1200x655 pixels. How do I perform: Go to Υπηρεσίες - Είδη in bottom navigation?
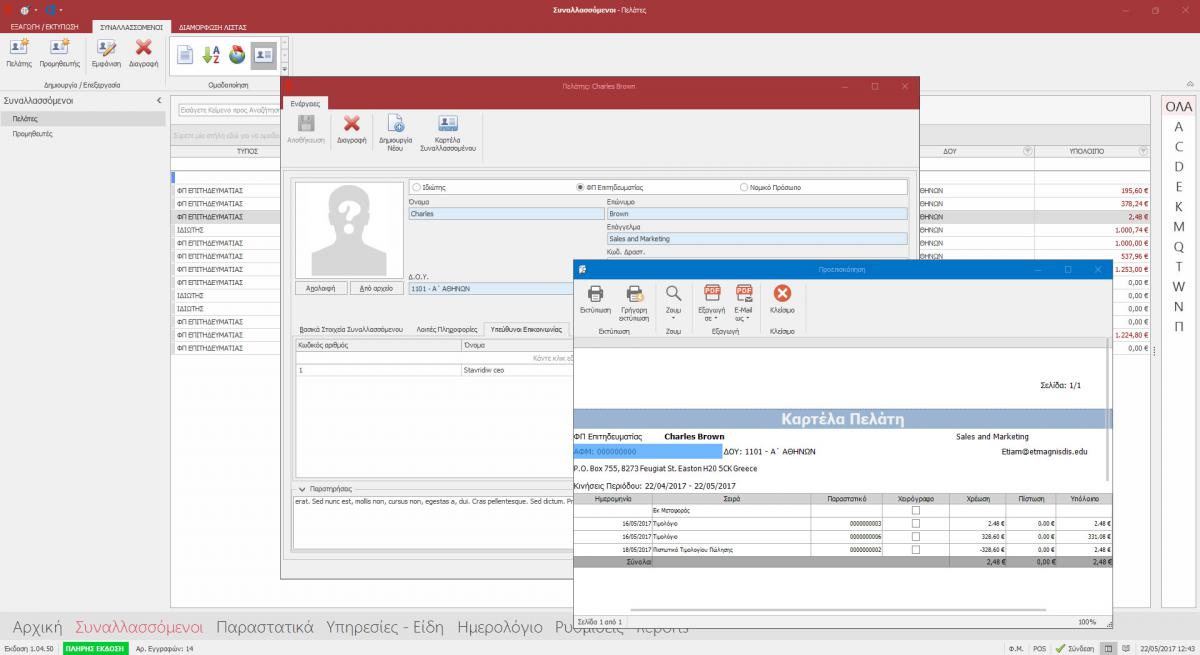point(385,628)
